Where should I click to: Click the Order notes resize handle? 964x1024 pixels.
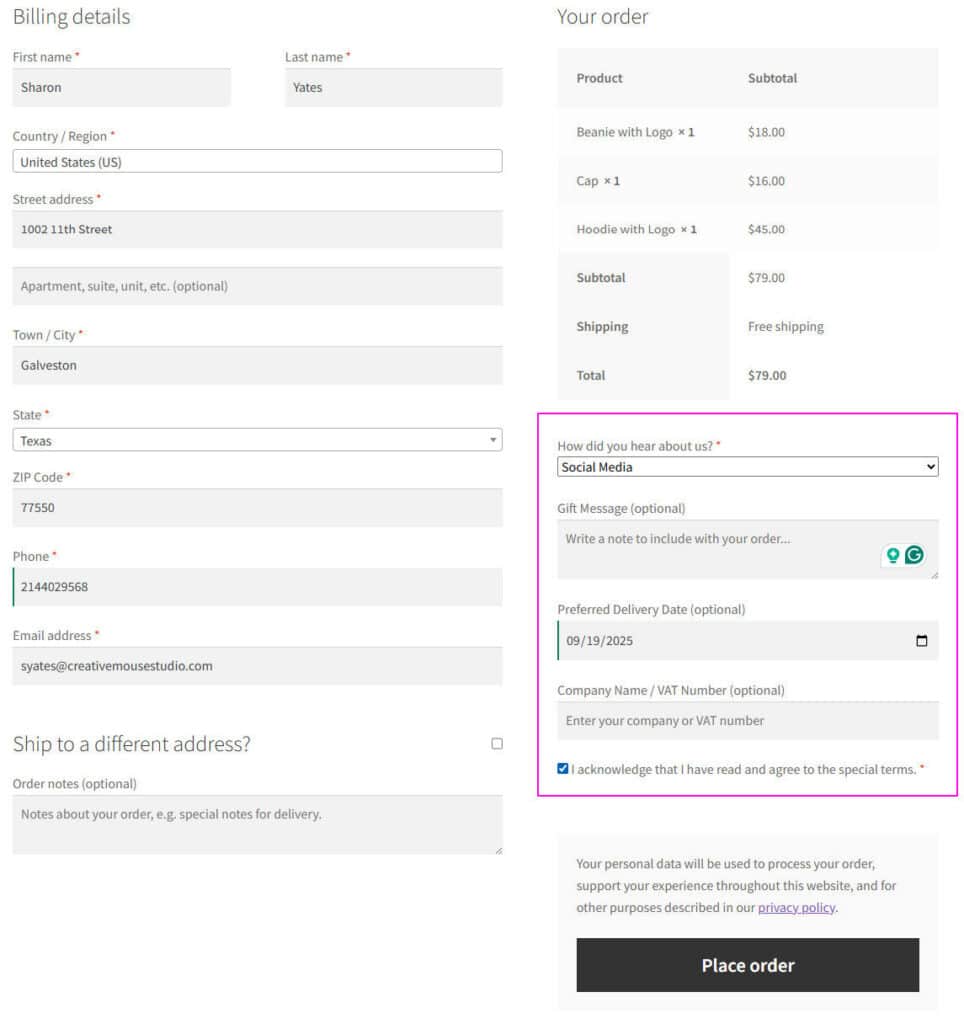pyautogui.click(x=497, y=849)
